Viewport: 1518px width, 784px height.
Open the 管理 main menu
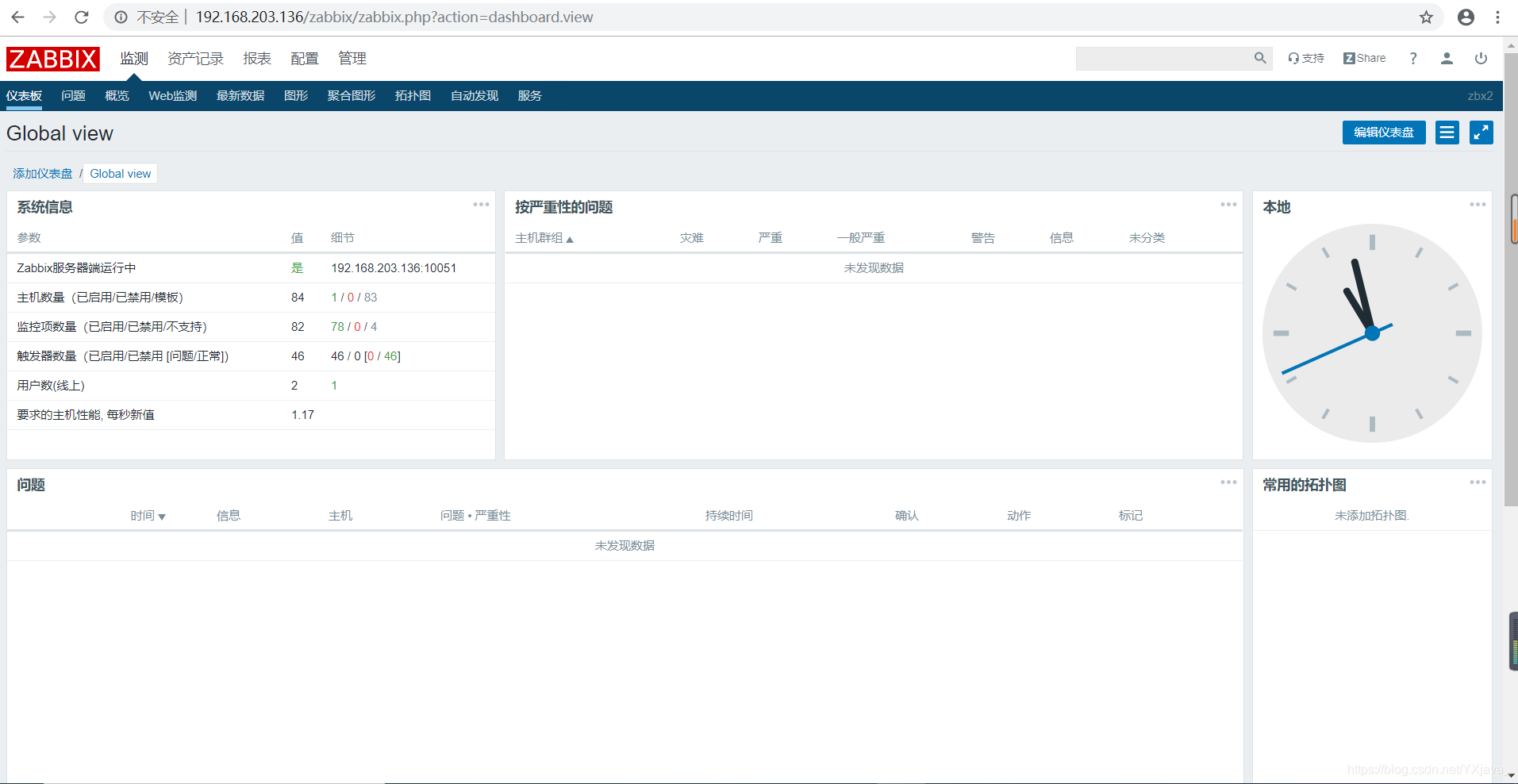(x=352, y=59)
